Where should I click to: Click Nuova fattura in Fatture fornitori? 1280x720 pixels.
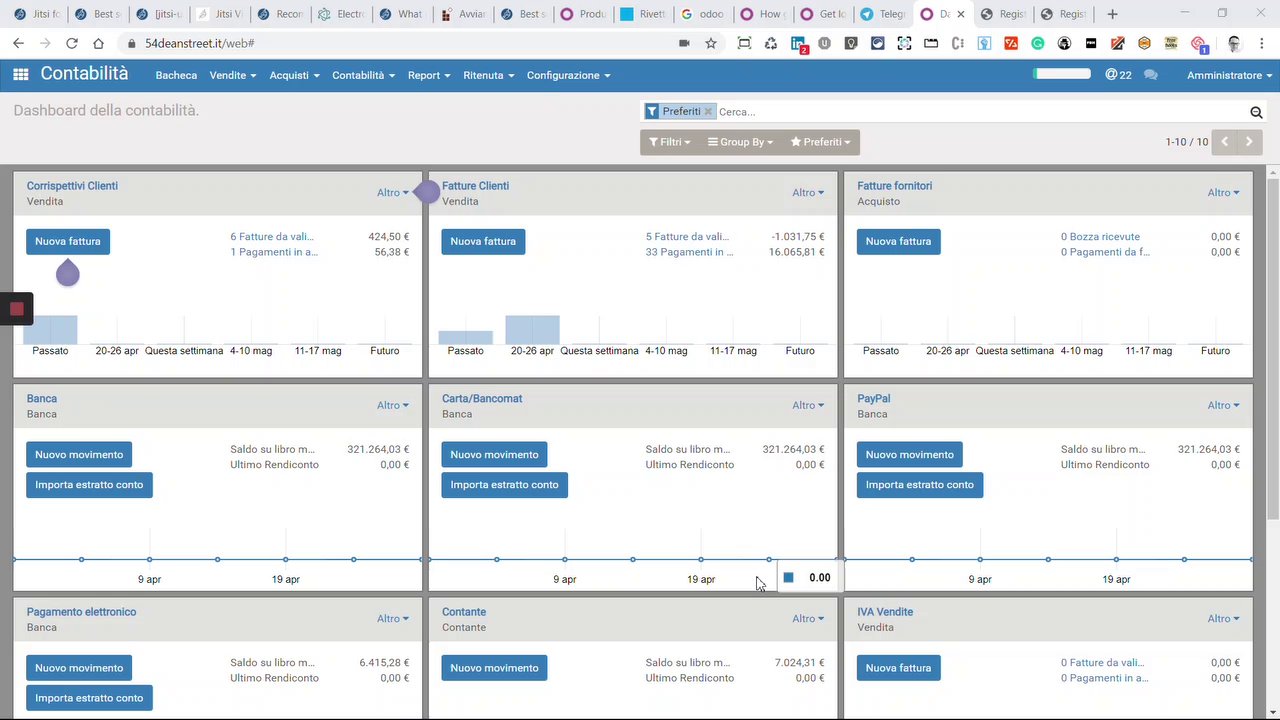898,241
